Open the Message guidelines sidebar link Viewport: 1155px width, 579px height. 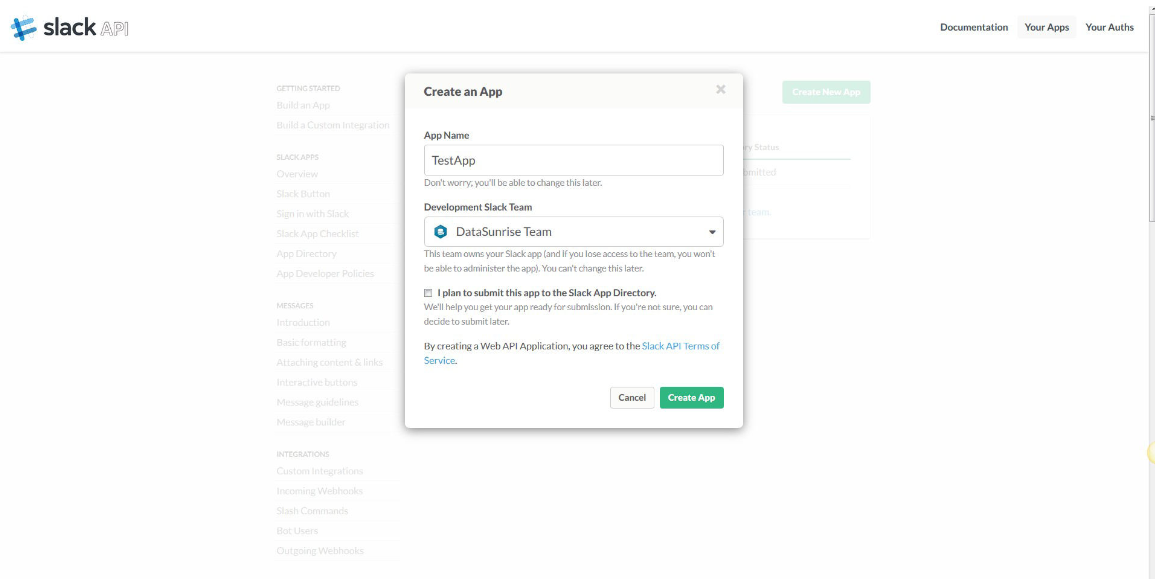tap(317, 402)
